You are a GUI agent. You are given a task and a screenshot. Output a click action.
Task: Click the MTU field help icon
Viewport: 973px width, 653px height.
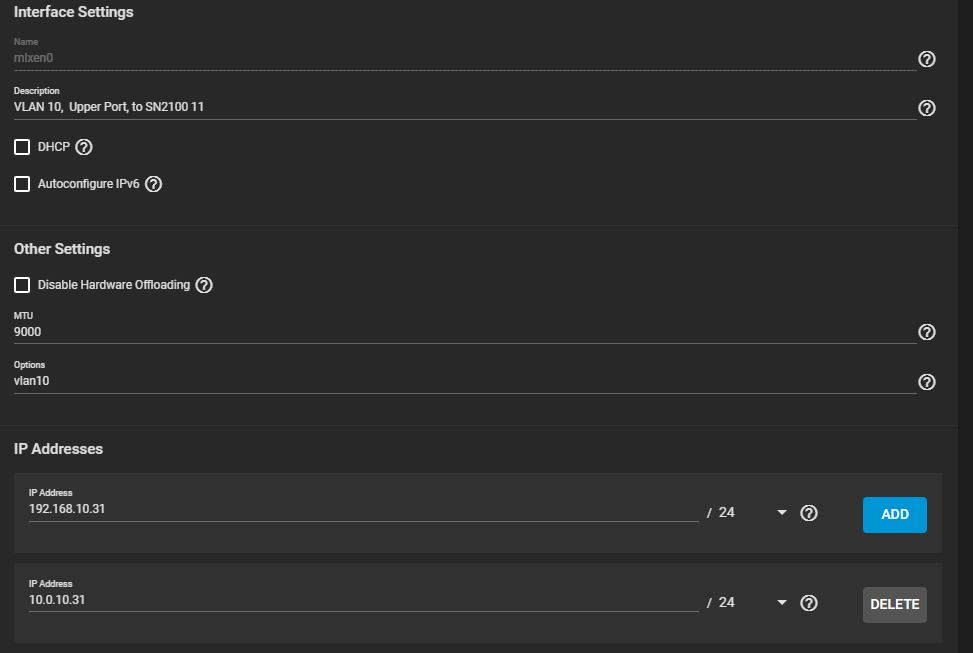click(926, 332)
